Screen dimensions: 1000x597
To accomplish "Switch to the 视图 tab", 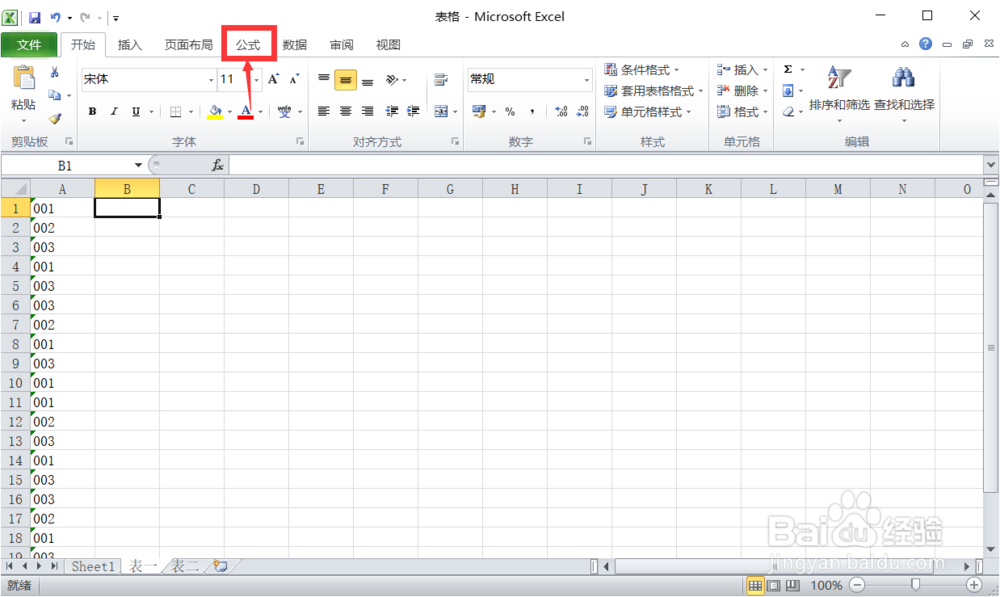I will coord(388,45).
